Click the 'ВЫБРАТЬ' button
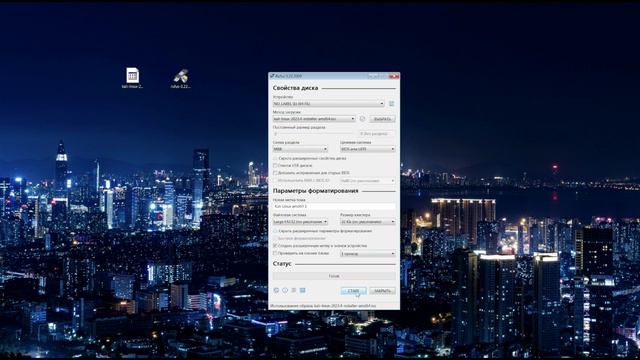 (382, 119)
